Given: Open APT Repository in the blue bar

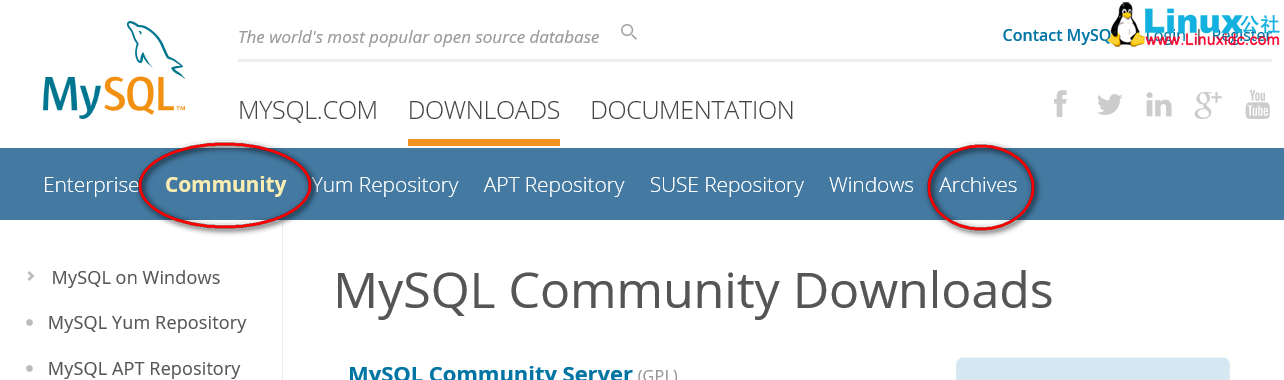Looking at the screenshot, I should tap(554, 185).
